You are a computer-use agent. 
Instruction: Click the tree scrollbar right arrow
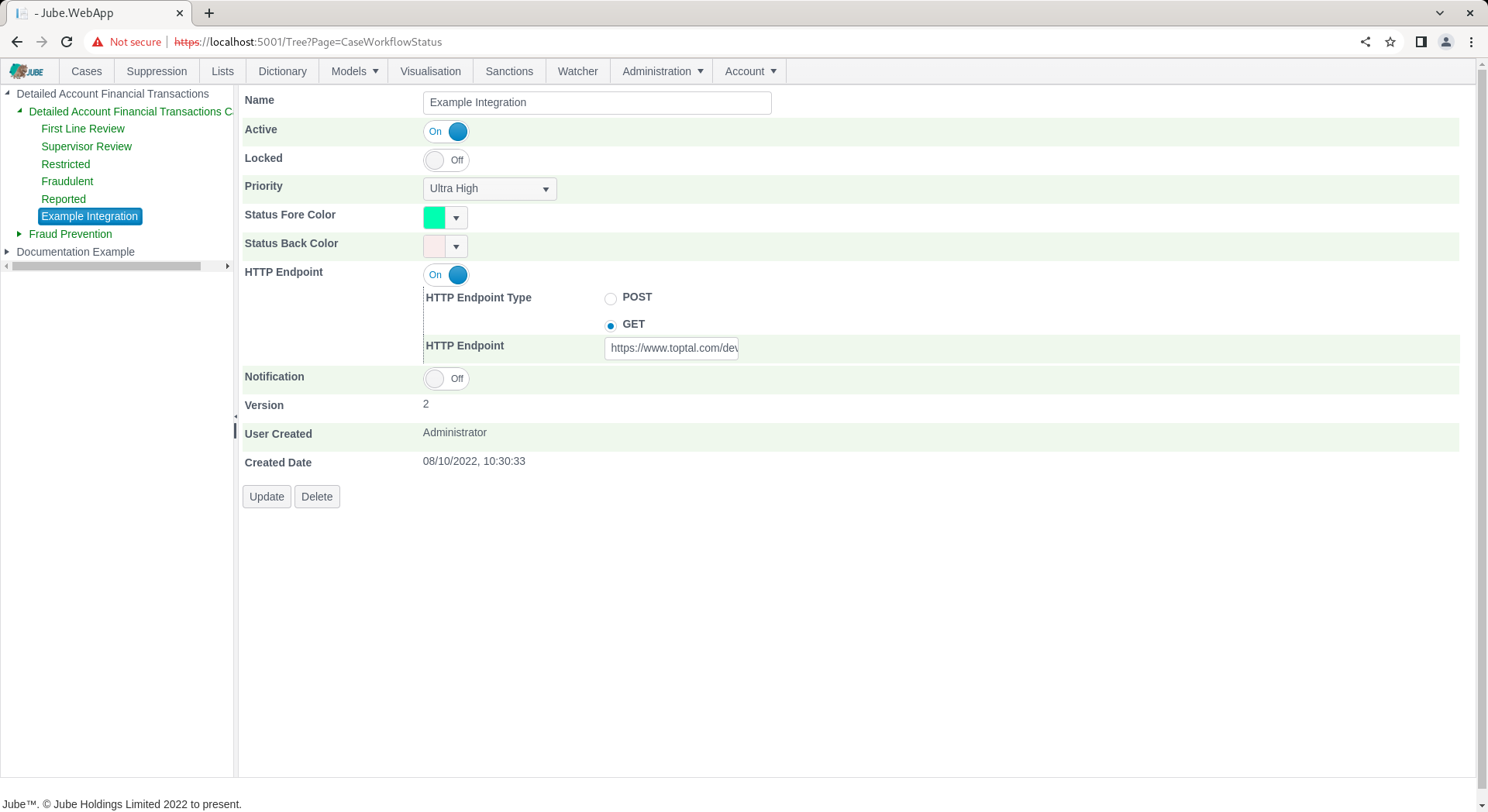coord(227,267)
